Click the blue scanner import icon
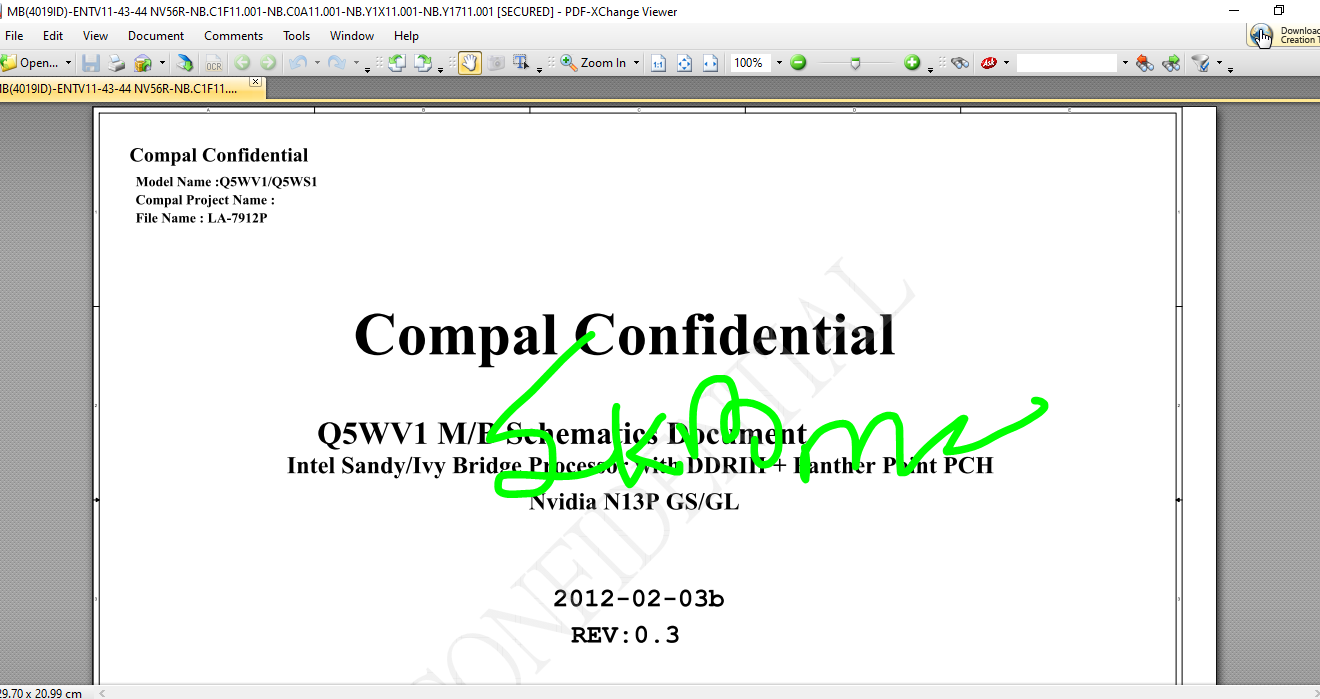 185,63
